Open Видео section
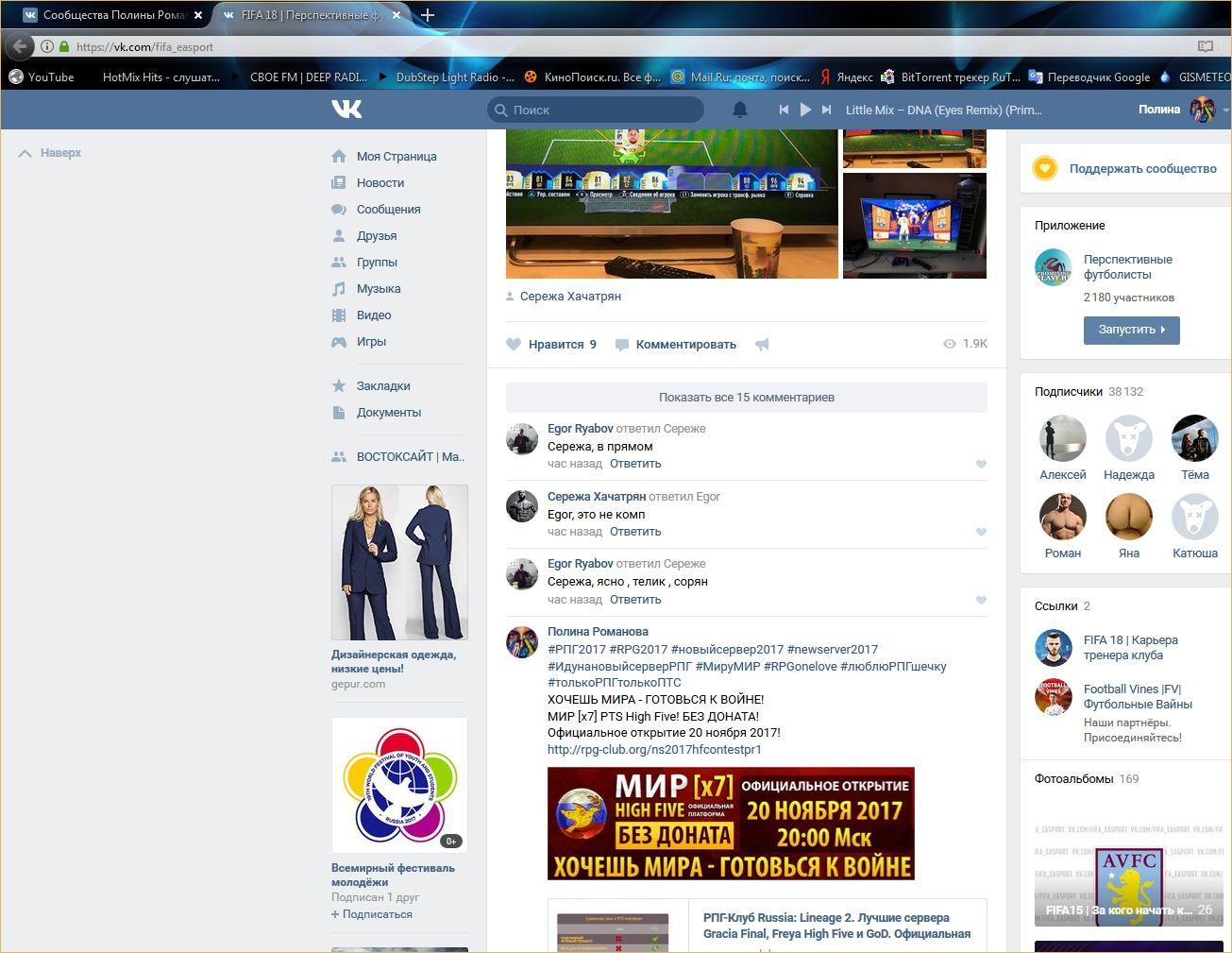1232x953 pixels. click(x=374, y=315)
